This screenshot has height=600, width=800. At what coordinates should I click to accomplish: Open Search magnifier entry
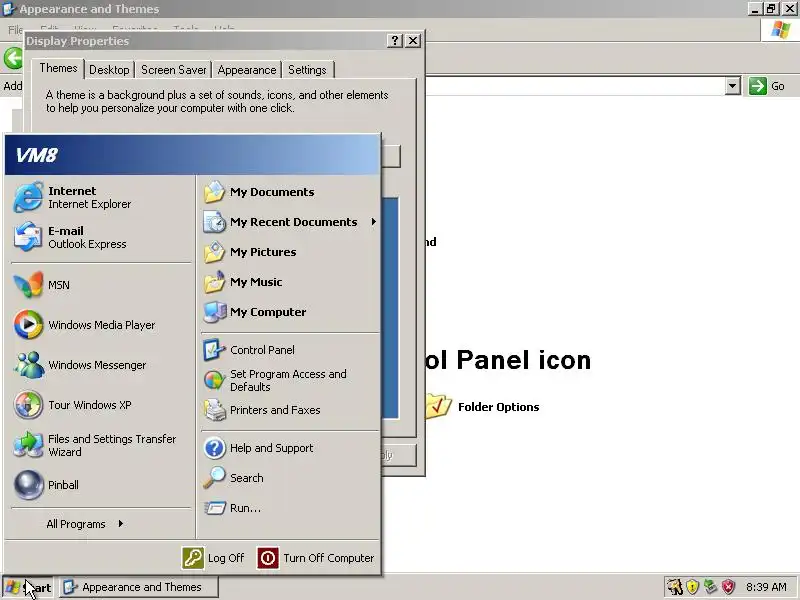290,478
